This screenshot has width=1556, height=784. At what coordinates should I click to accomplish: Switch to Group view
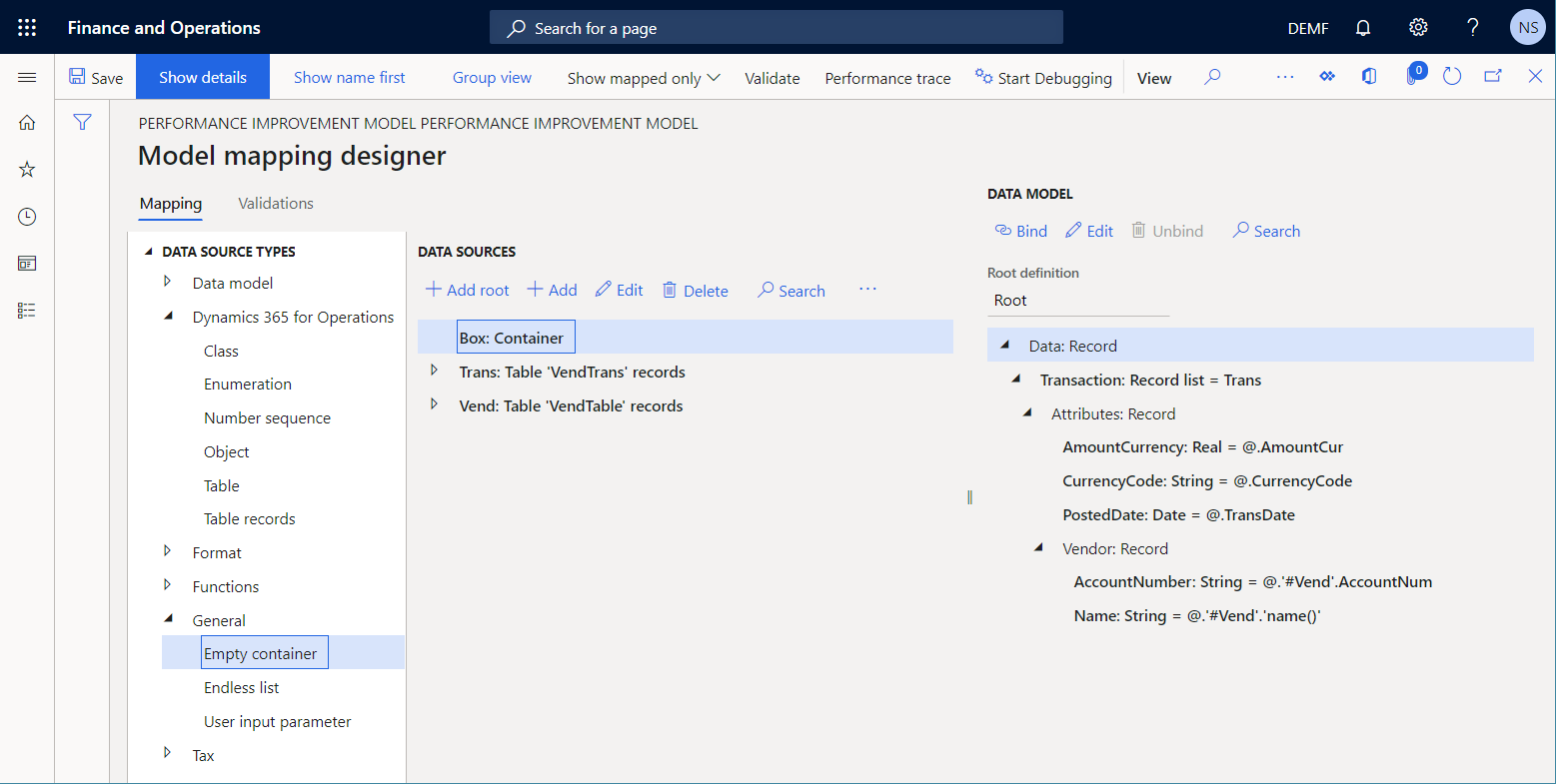(492, 77)
